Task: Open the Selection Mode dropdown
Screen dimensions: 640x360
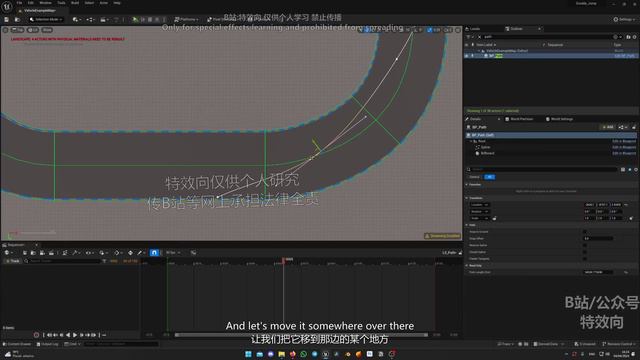Action: (46, 19)
